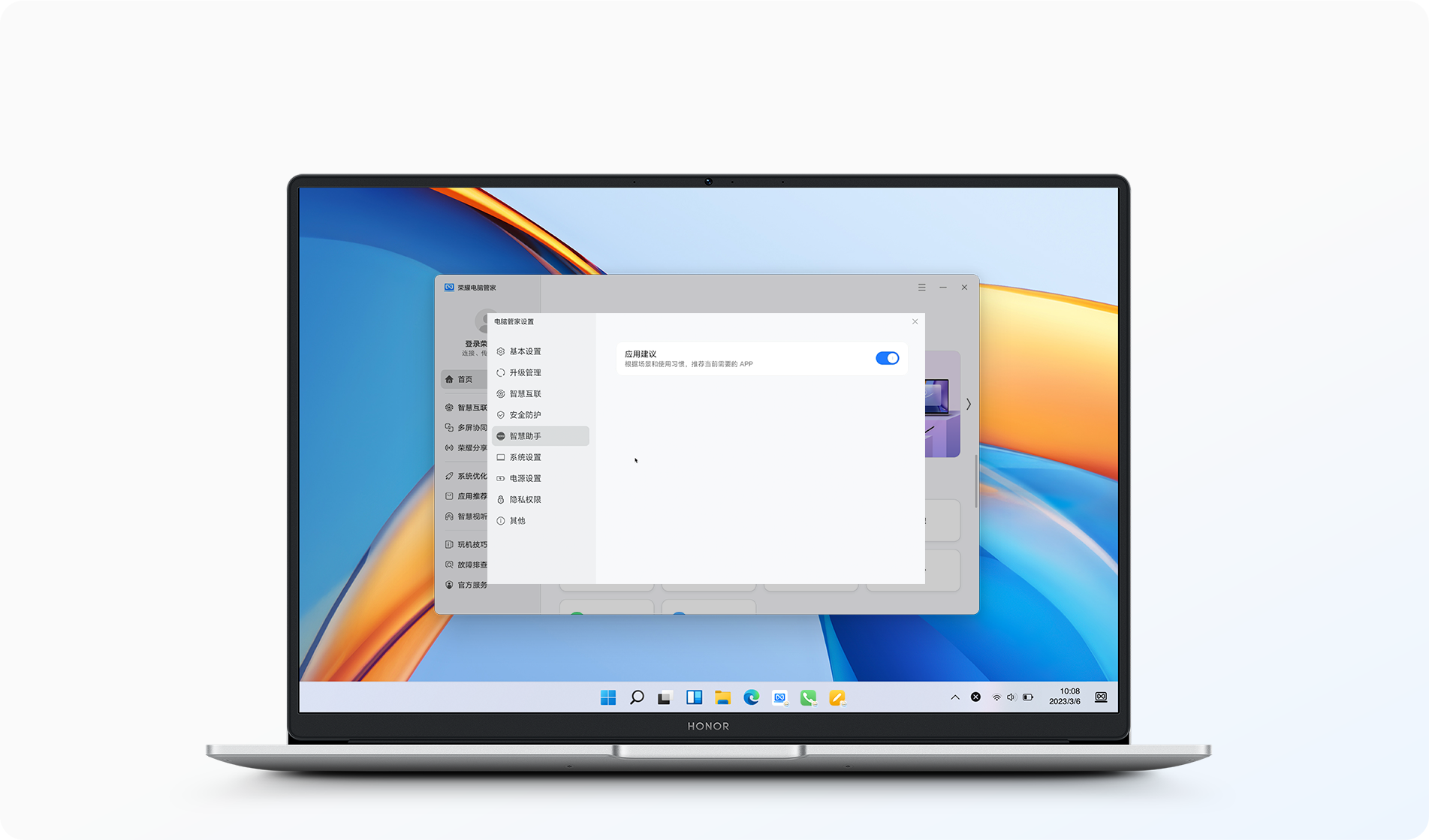1429x840 pixels.
Task: Toggle the 应用建议 switch off
Action: pos(887,358)
